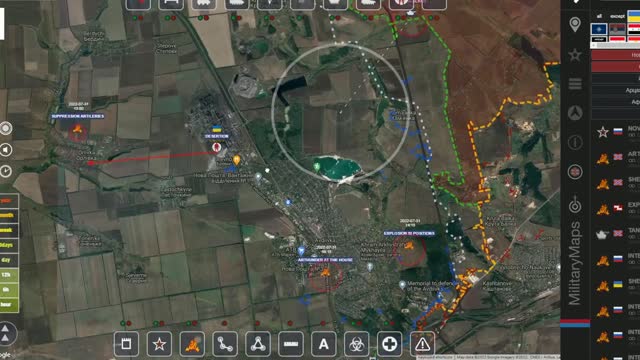This screenshot has height=360, width=640.
Task: Select the explosion event tool
Action: (x=192, y=344)
